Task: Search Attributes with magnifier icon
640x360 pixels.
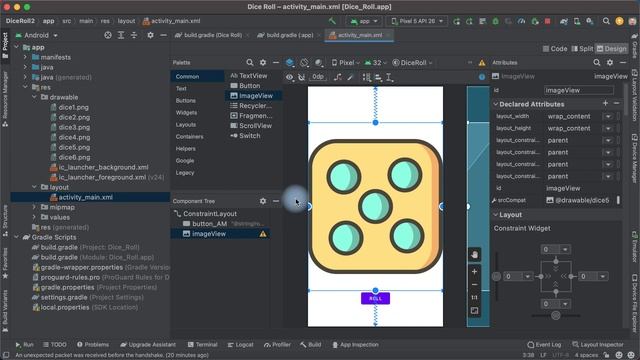Action: pos(597,62)
